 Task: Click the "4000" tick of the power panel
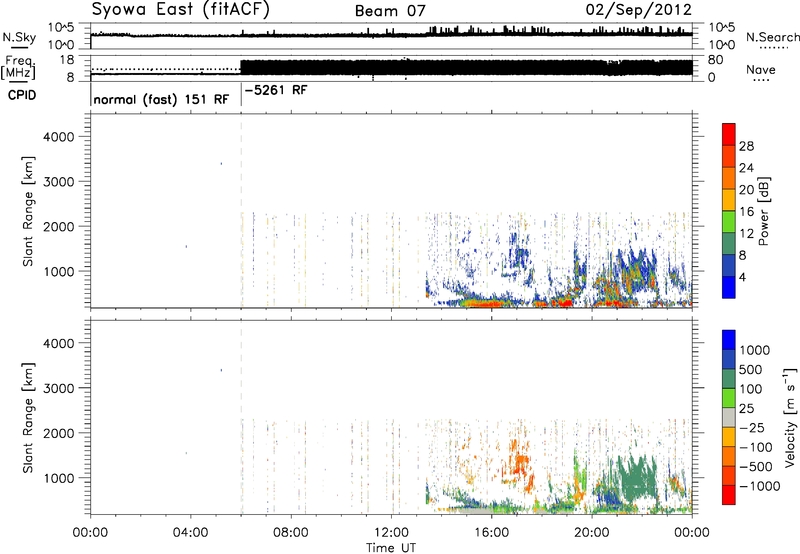[59, 137]
